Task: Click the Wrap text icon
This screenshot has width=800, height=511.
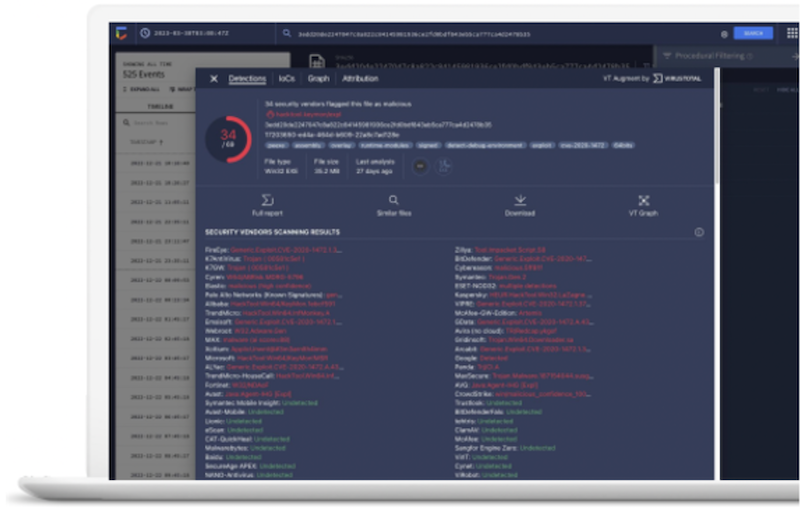Action: click(x=172, y=89)
